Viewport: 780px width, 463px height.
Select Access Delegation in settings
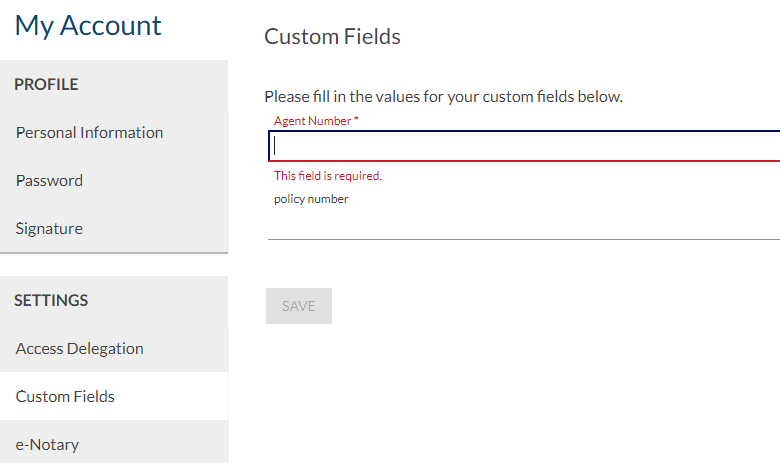[114, 349]
